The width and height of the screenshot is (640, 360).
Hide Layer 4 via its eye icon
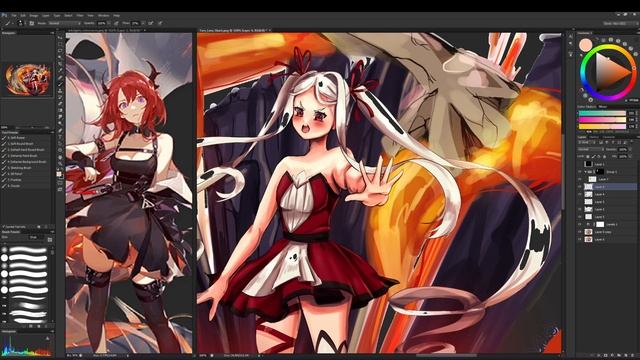[580, 194]
